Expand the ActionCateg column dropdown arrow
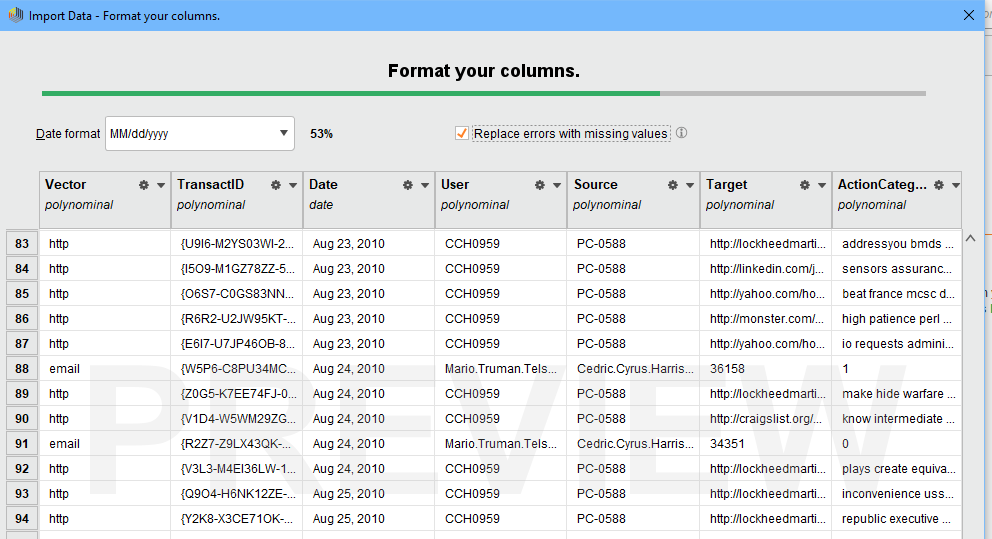This screenshot has width=992, height=539. [x=955, y=185]
